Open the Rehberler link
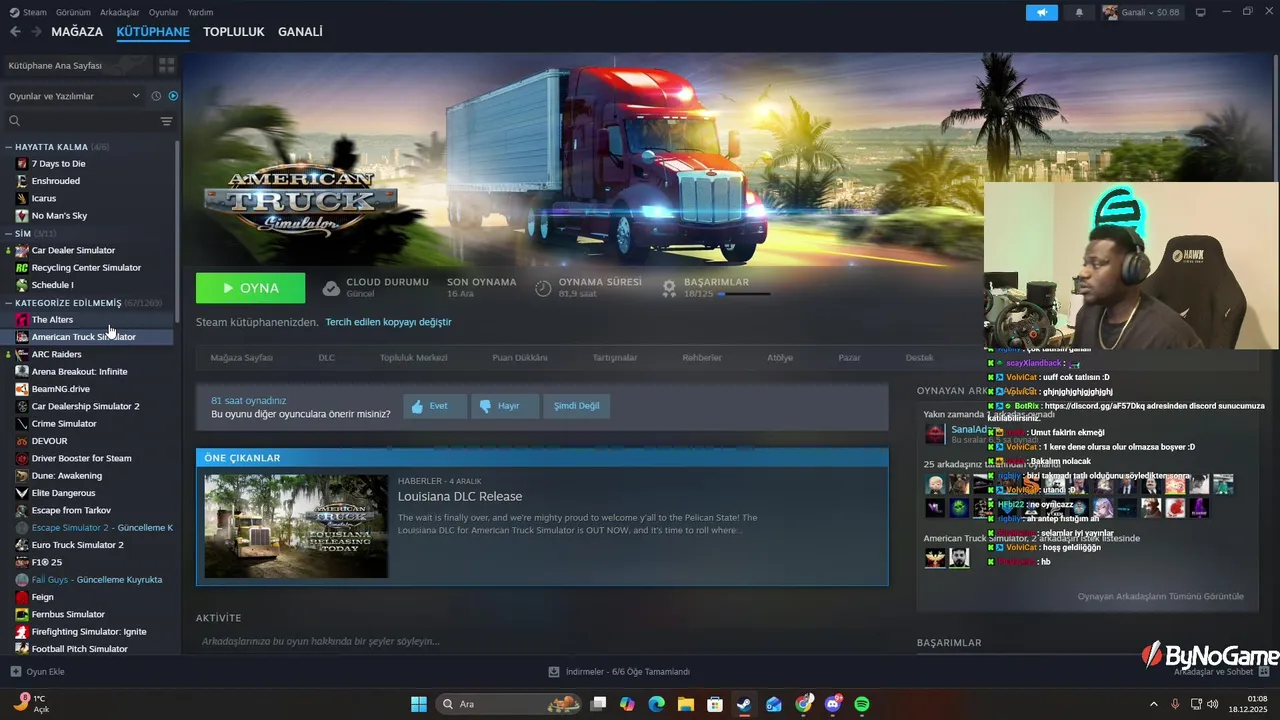 (x=701, y=357)
